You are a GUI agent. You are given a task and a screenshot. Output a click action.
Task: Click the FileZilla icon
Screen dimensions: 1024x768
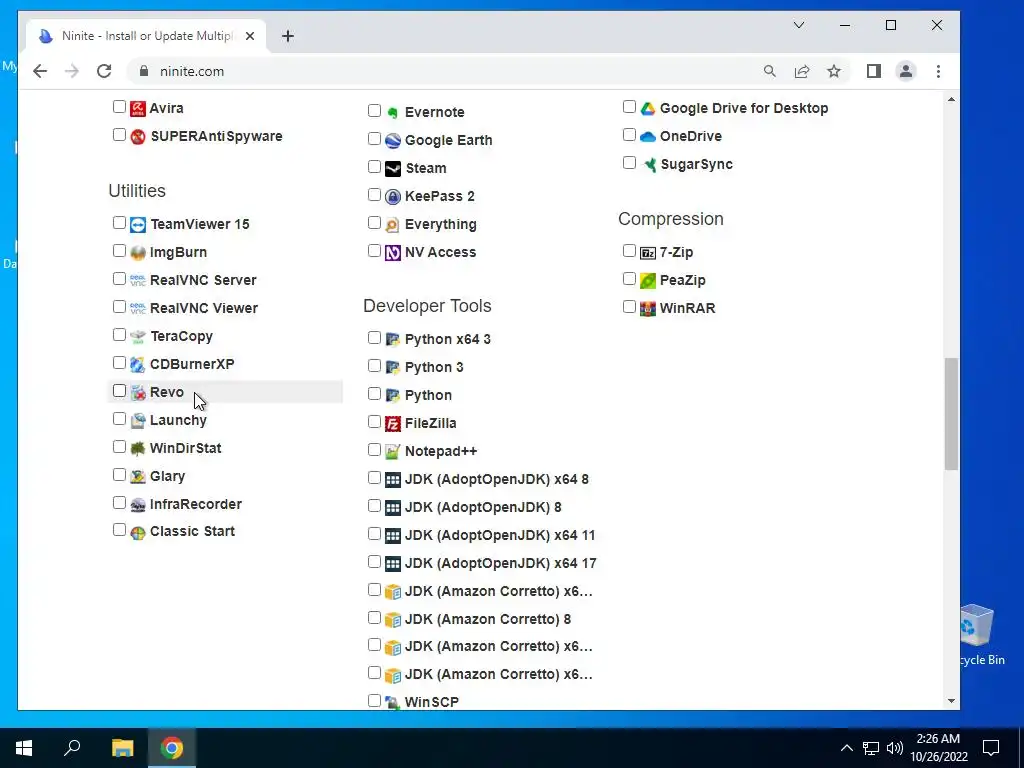(x=392, y=424)
